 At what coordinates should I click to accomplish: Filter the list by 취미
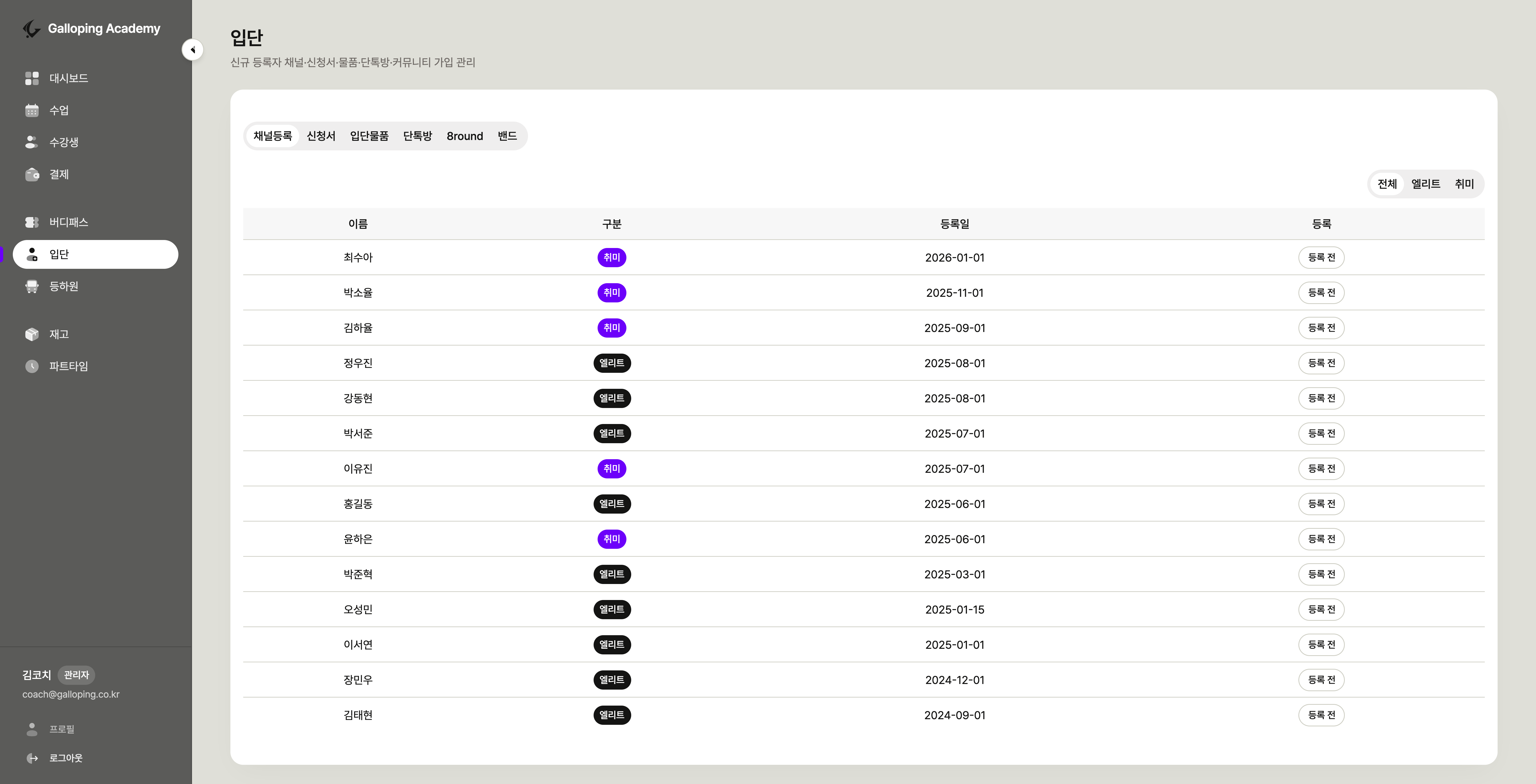(1465, 184)
